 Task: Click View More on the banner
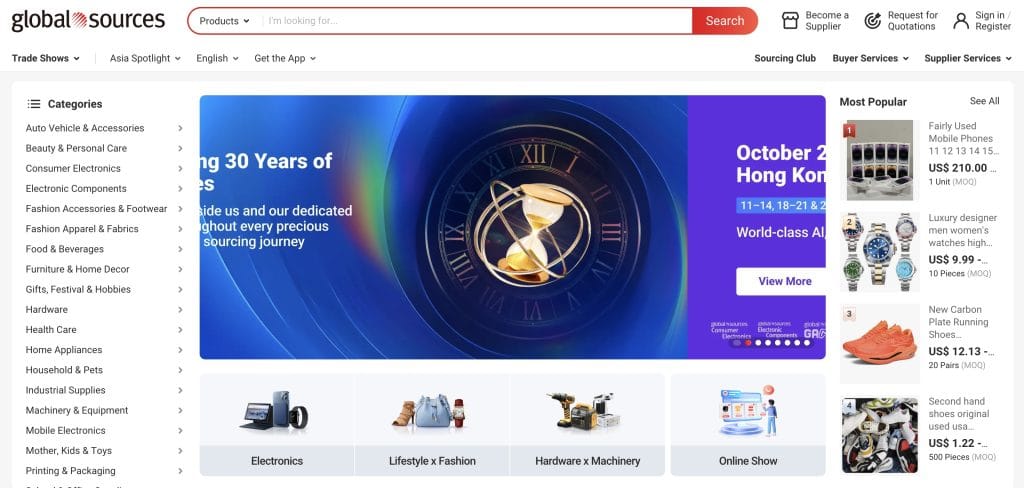[784, 281]
